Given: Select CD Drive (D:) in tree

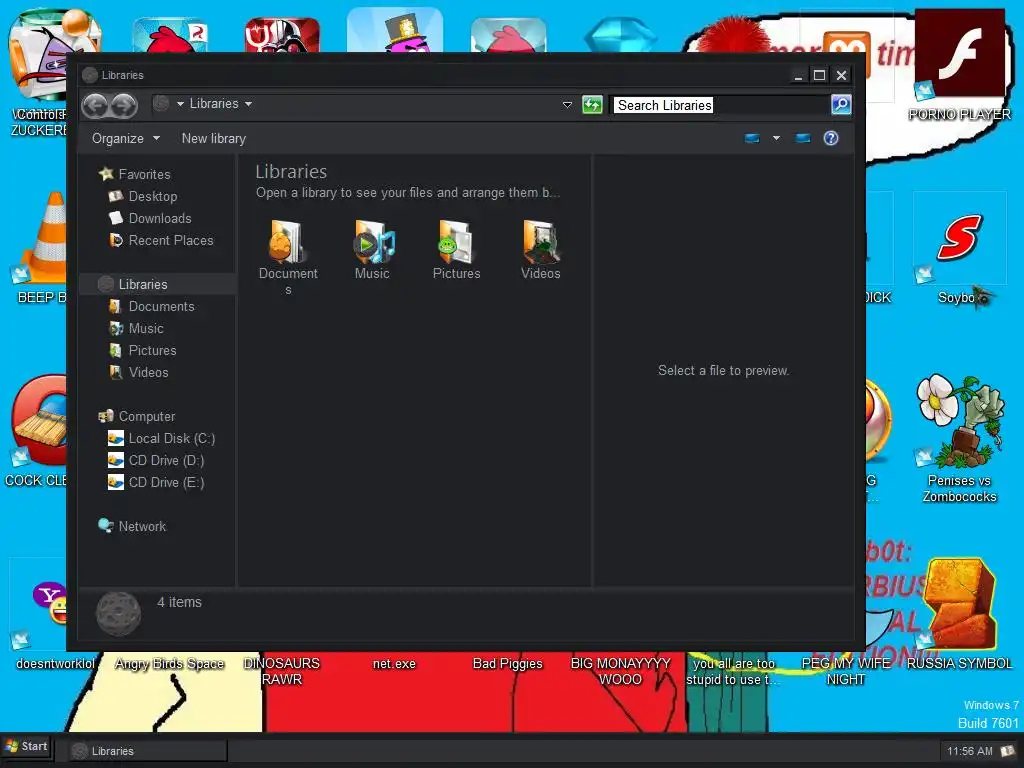Looking at the screenshot, I should [166, 460].
